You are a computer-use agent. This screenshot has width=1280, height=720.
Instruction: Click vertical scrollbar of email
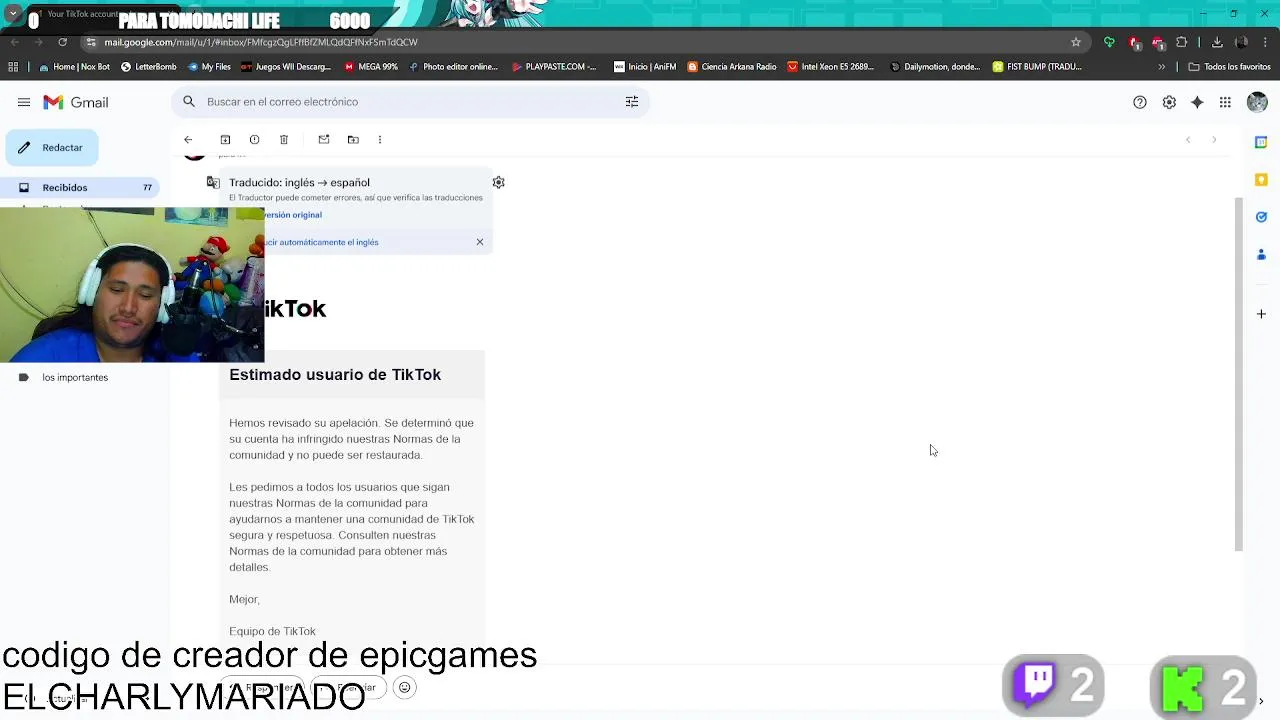[x=1240, y=374]
